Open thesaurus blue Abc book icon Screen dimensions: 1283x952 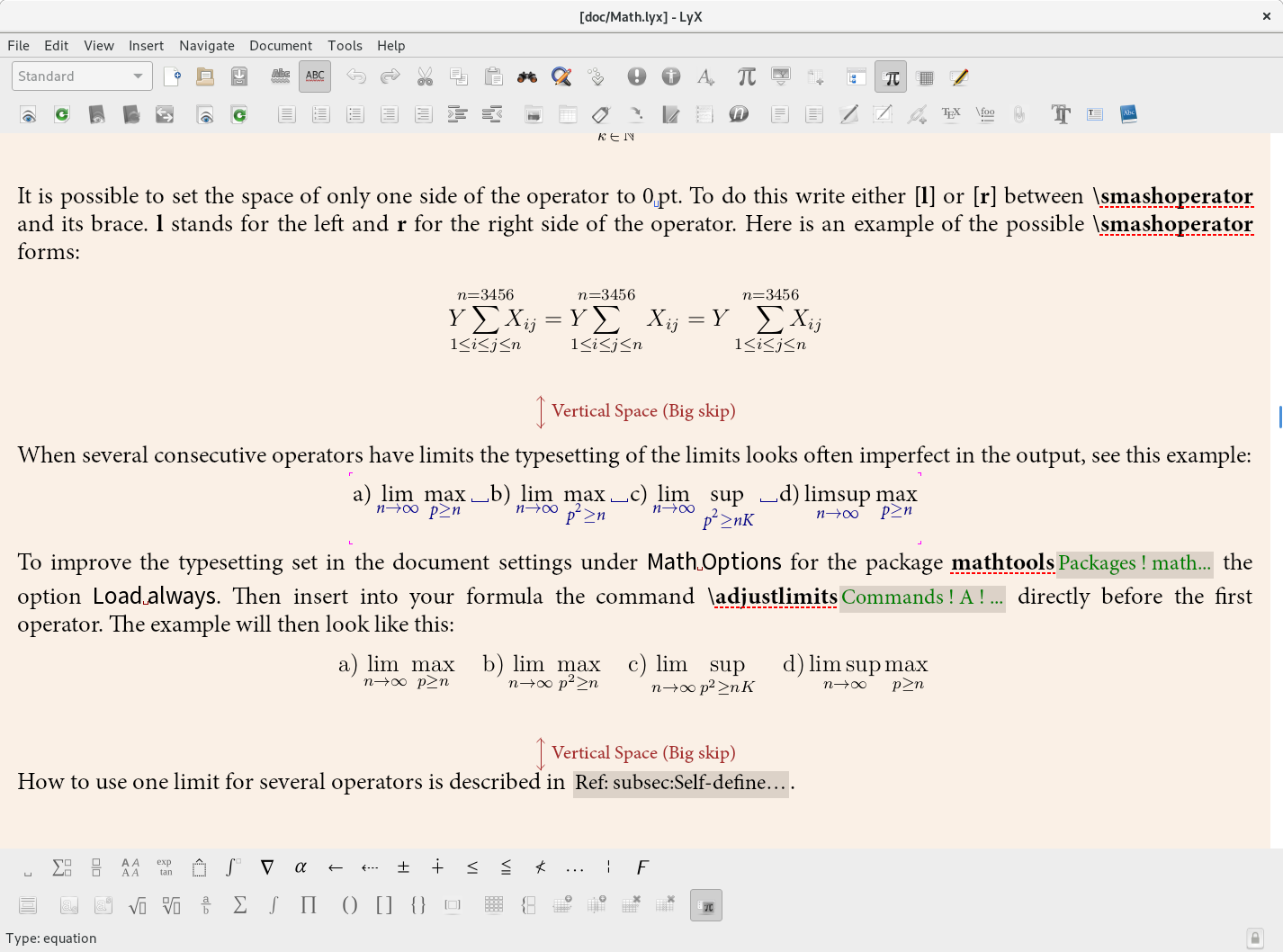pos(1128,114)
